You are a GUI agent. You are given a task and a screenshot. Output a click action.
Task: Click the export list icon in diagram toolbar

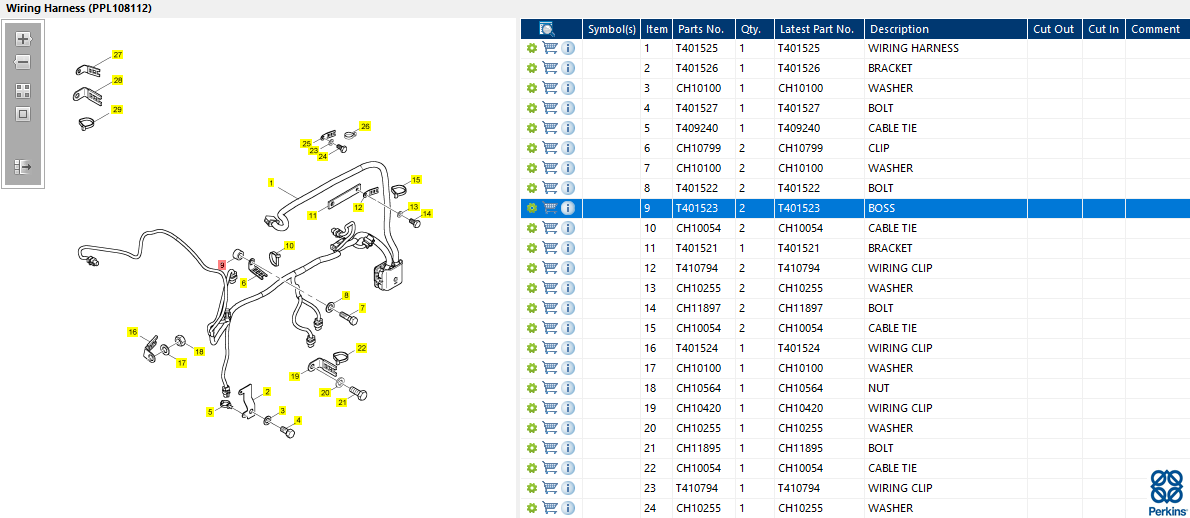[23, 166]
